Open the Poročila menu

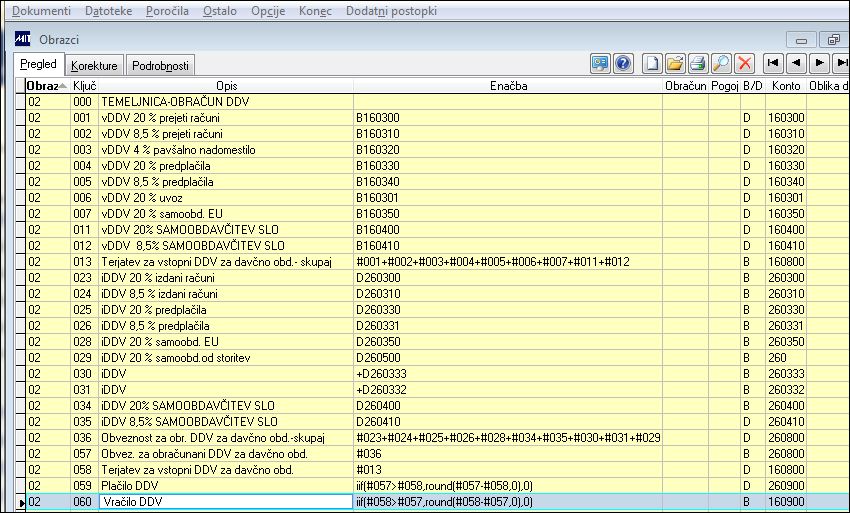[x=168, y=11]
